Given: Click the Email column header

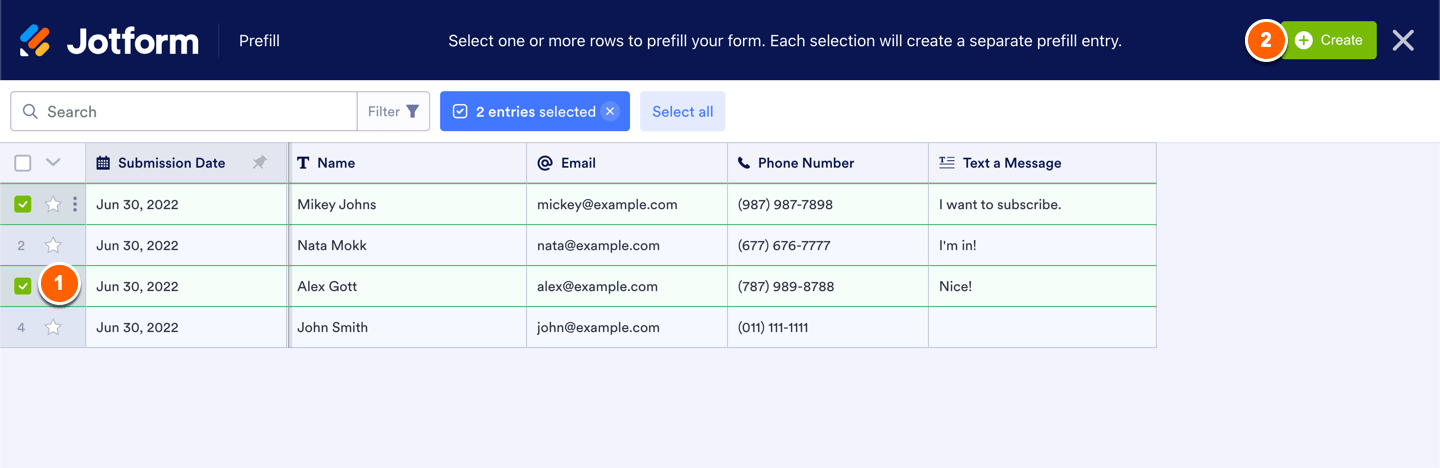Looking at the screenshot, I should [578, 163].
